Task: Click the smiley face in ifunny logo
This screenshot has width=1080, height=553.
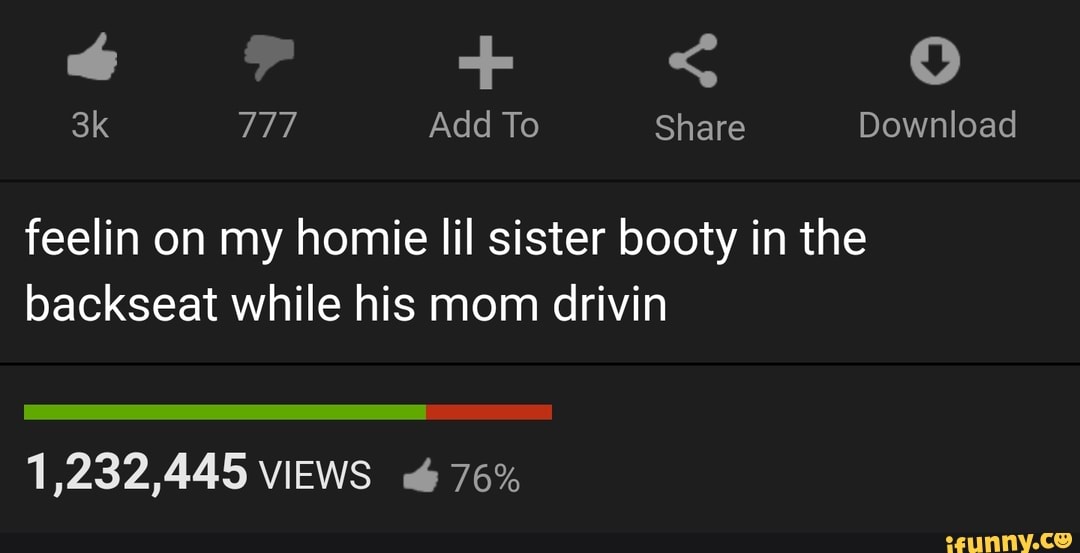Action: [1062, 540]
